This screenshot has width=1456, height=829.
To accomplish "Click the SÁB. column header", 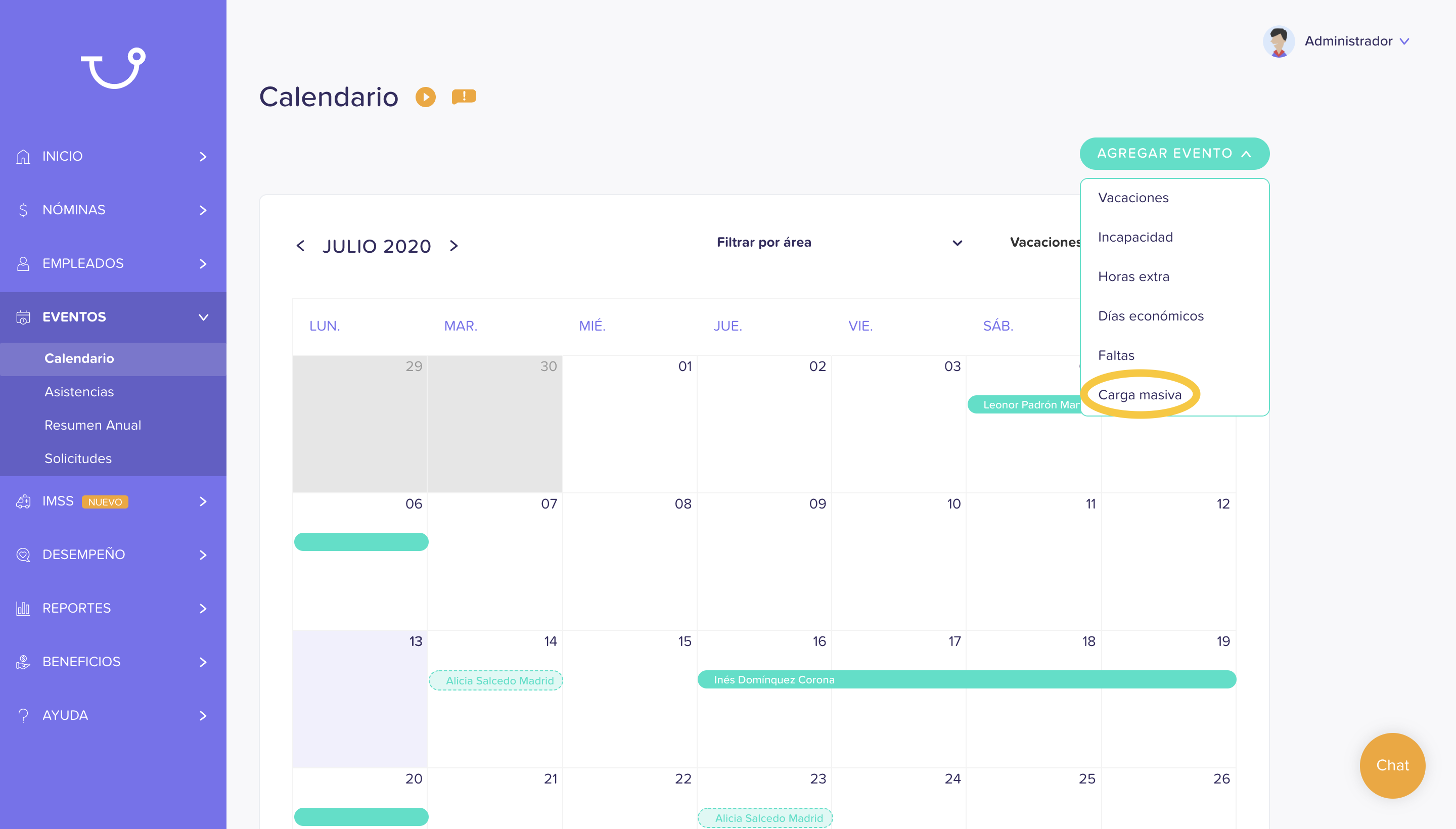I will point(998,326).
